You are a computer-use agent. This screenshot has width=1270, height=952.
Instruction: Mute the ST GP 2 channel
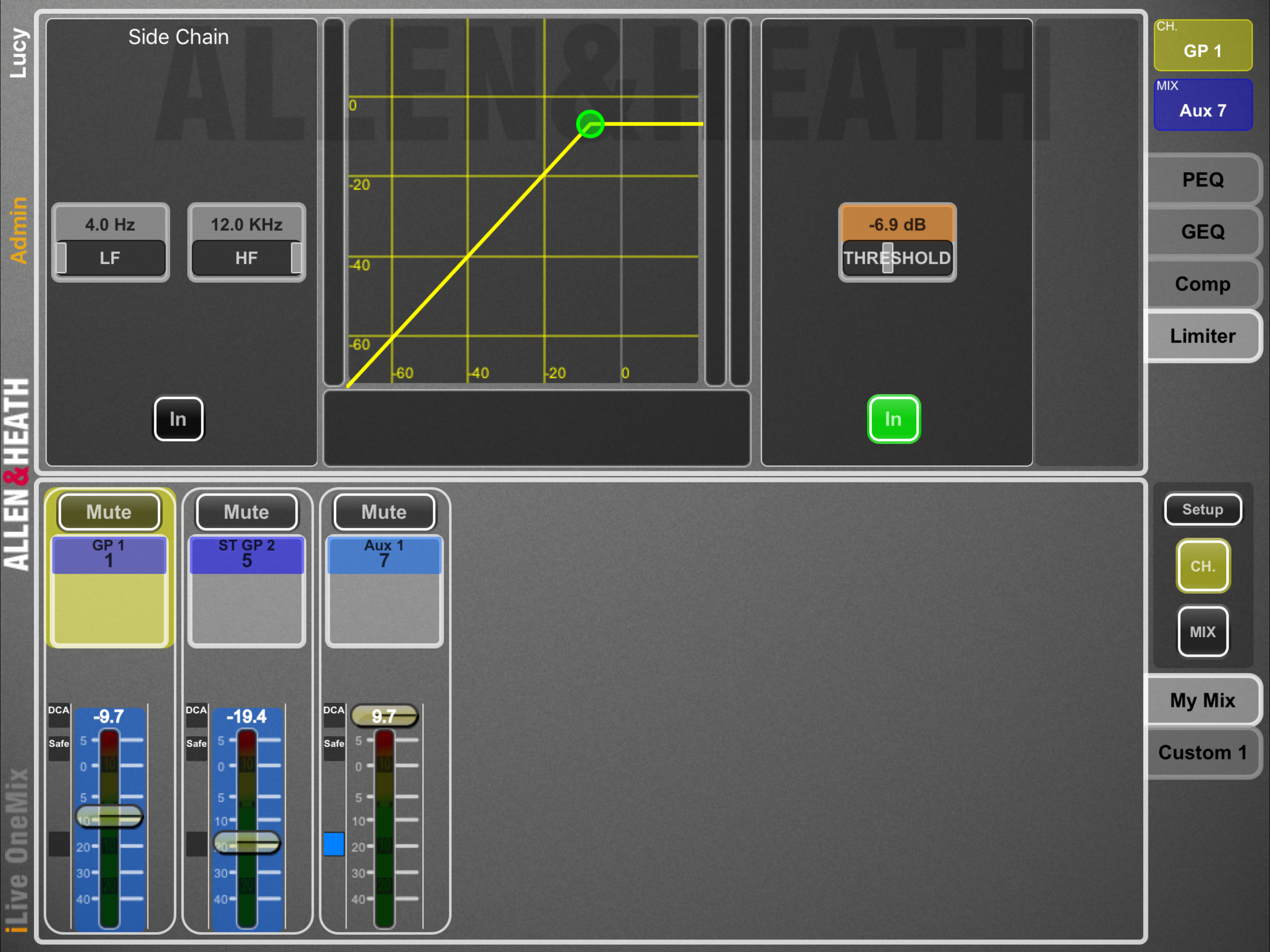click(246, 511)
